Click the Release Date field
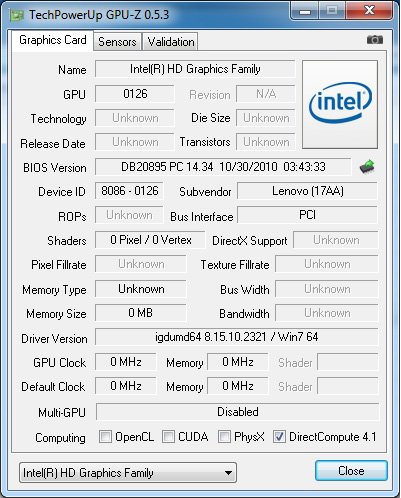The image size is (401, 498). tap(135, 142)
